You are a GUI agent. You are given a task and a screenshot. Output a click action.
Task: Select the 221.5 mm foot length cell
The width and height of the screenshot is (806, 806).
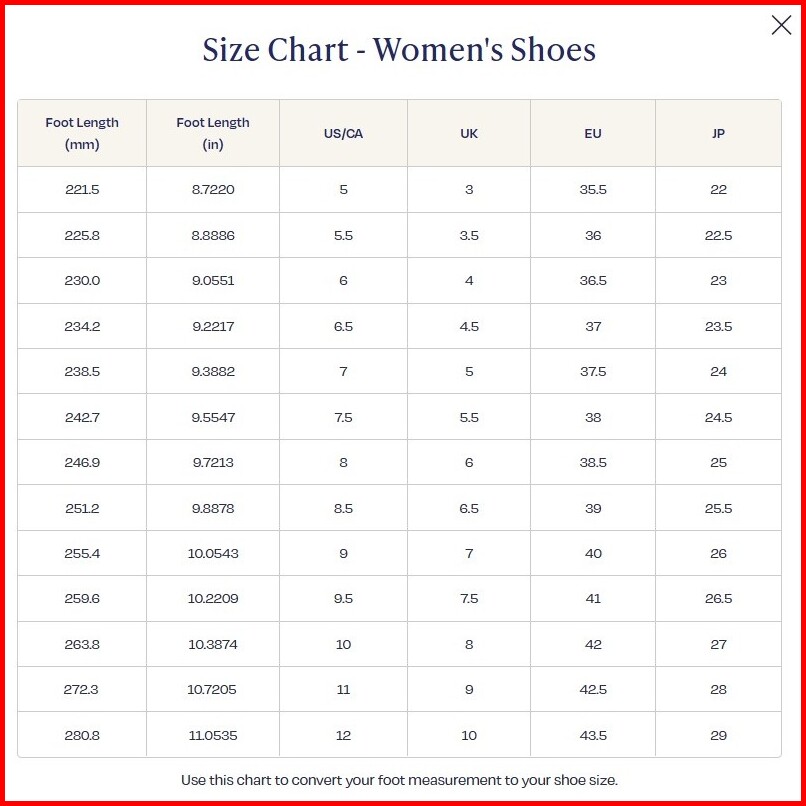point(82,190)
